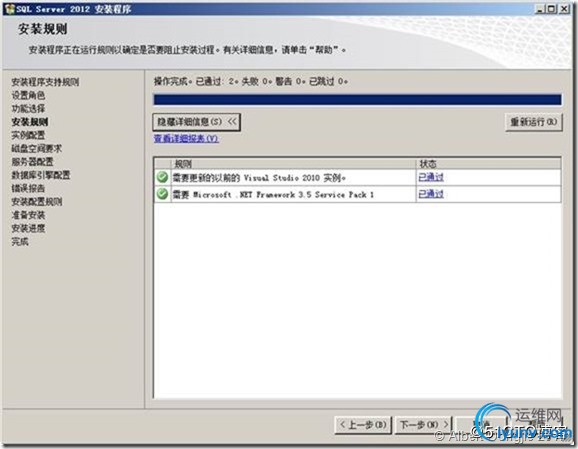Collapse details with 隐藏详细信息(S) button

(197, 122)
